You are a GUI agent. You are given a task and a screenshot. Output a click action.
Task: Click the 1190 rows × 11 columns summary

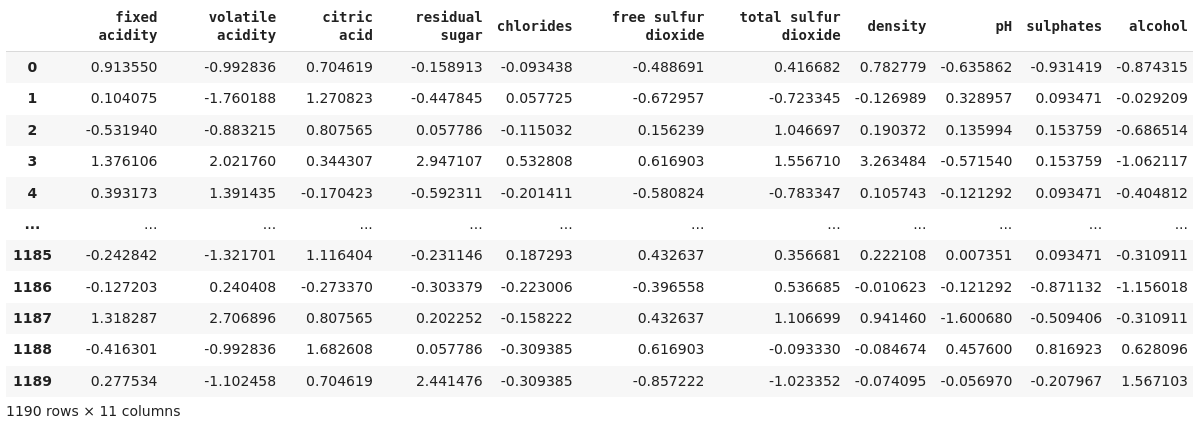coord(93,411)
